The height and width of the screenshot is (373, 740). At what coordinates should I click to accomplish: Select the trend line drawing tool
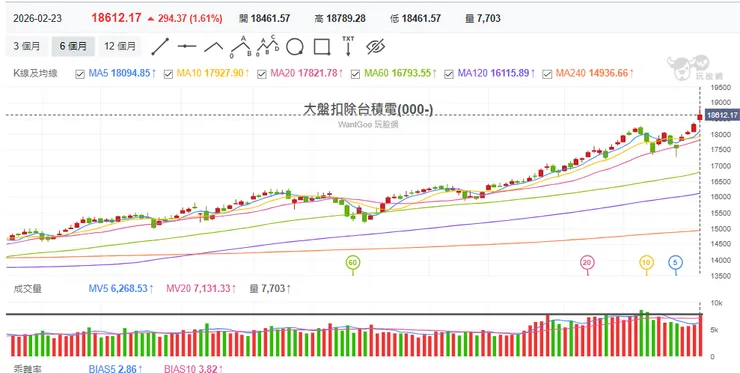[x=160, y=46]
